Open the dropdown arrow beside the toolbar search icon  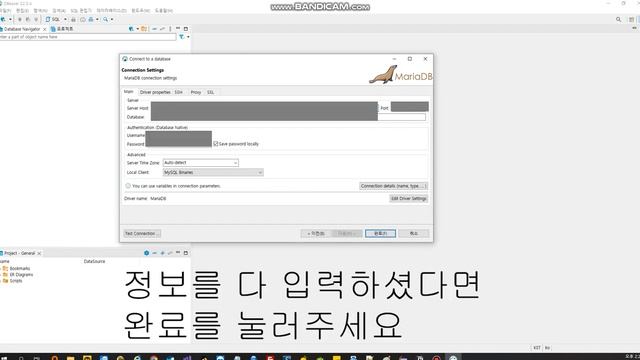112,19
